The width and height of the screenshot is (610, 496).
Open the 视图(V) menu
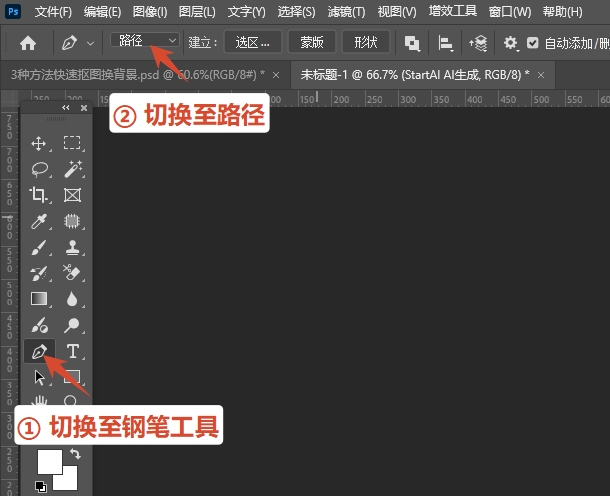(397, 12)
